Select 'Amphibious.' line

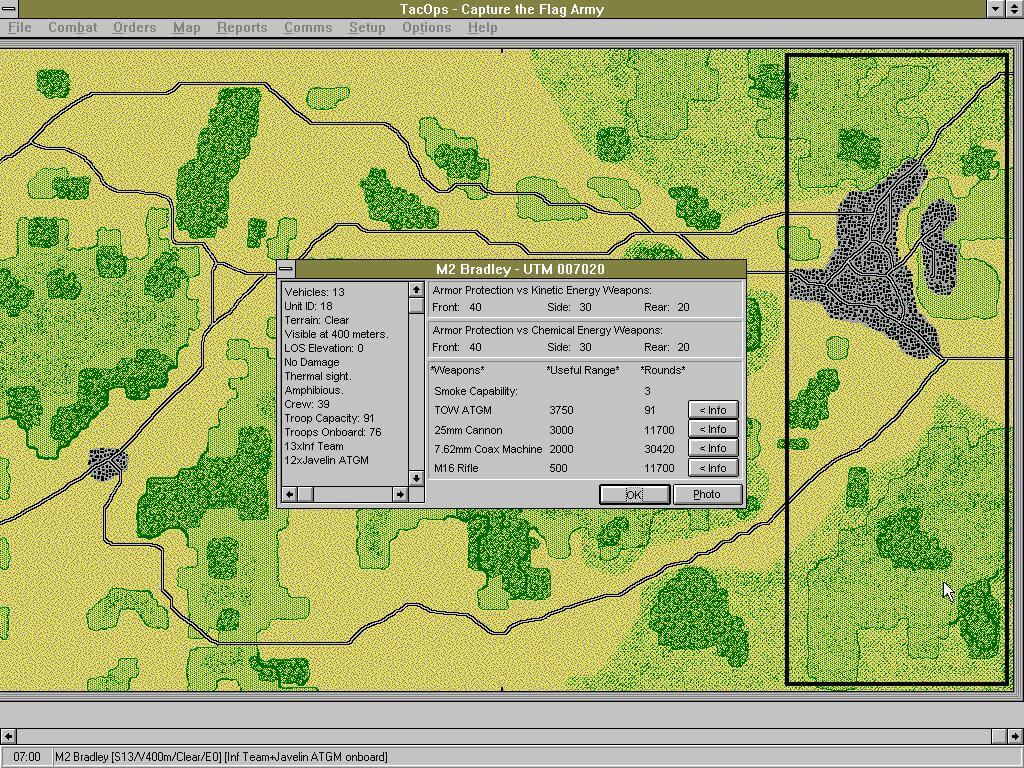tap(313, 390)
